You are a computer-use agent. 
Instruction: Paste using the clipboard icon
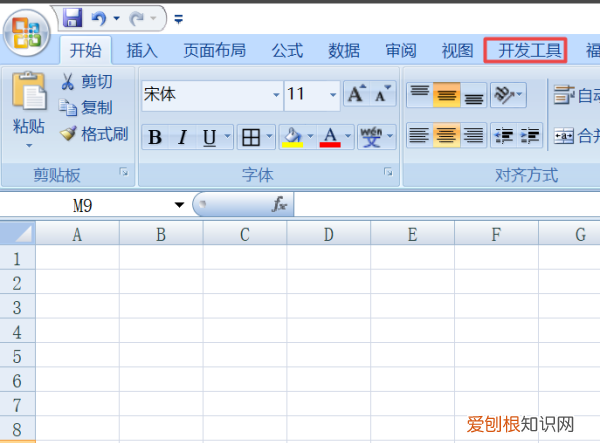tap(29, 90)
